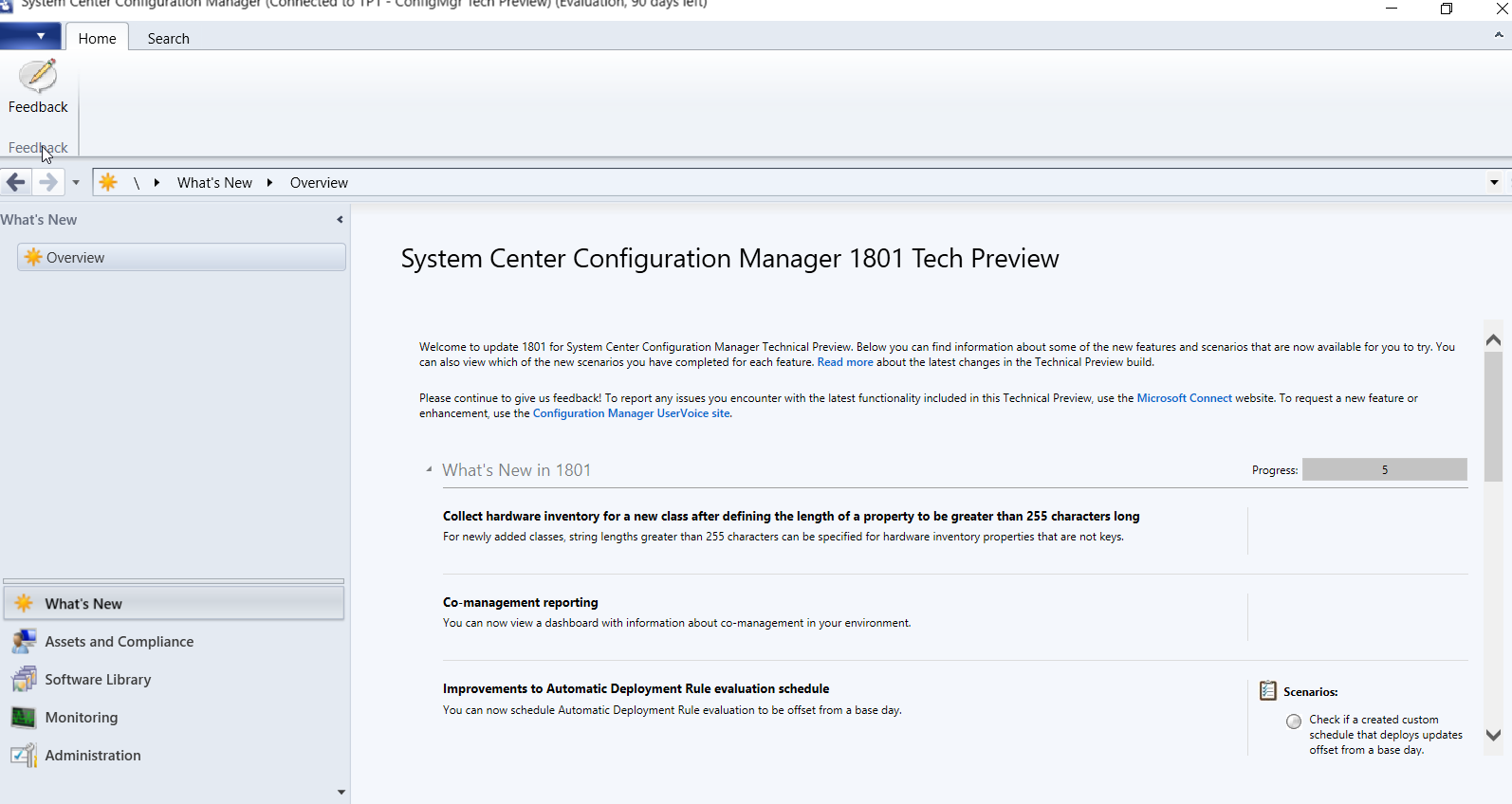Minimize the ribbon using the caret

click(1499, 35)
